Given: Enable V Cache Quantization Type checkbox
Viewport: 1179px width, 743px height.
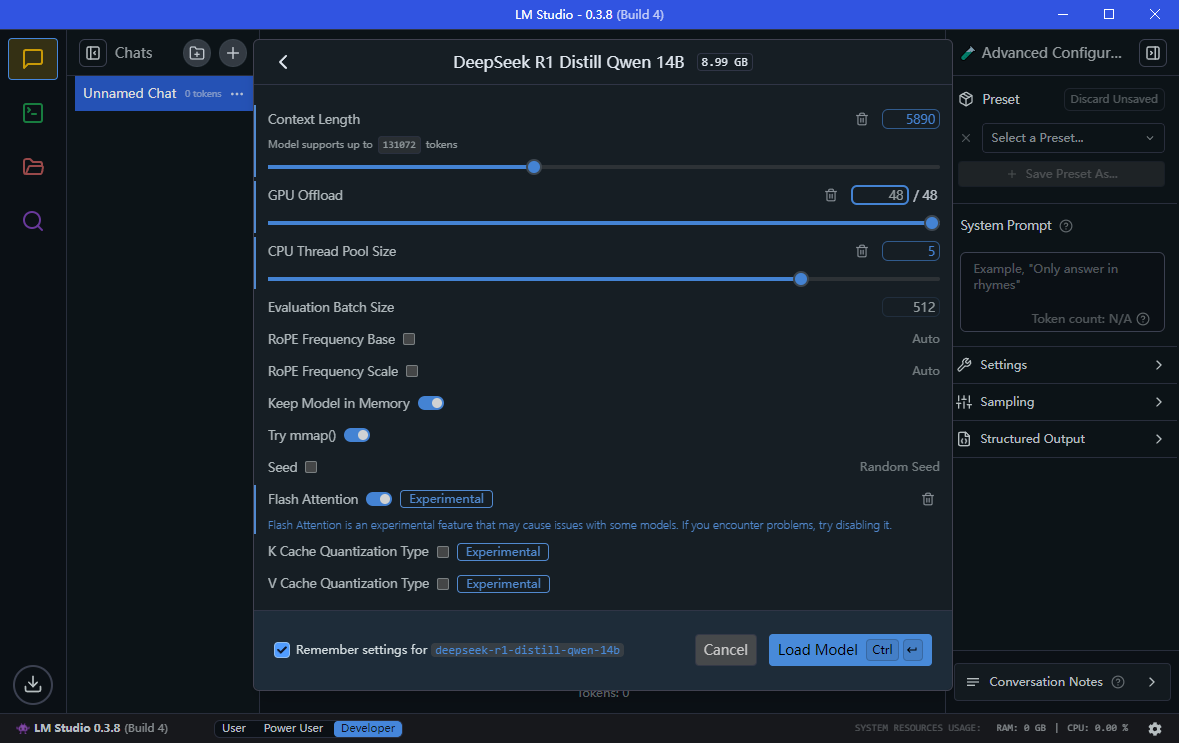Looking at the screenshot, I should [443, 584].
